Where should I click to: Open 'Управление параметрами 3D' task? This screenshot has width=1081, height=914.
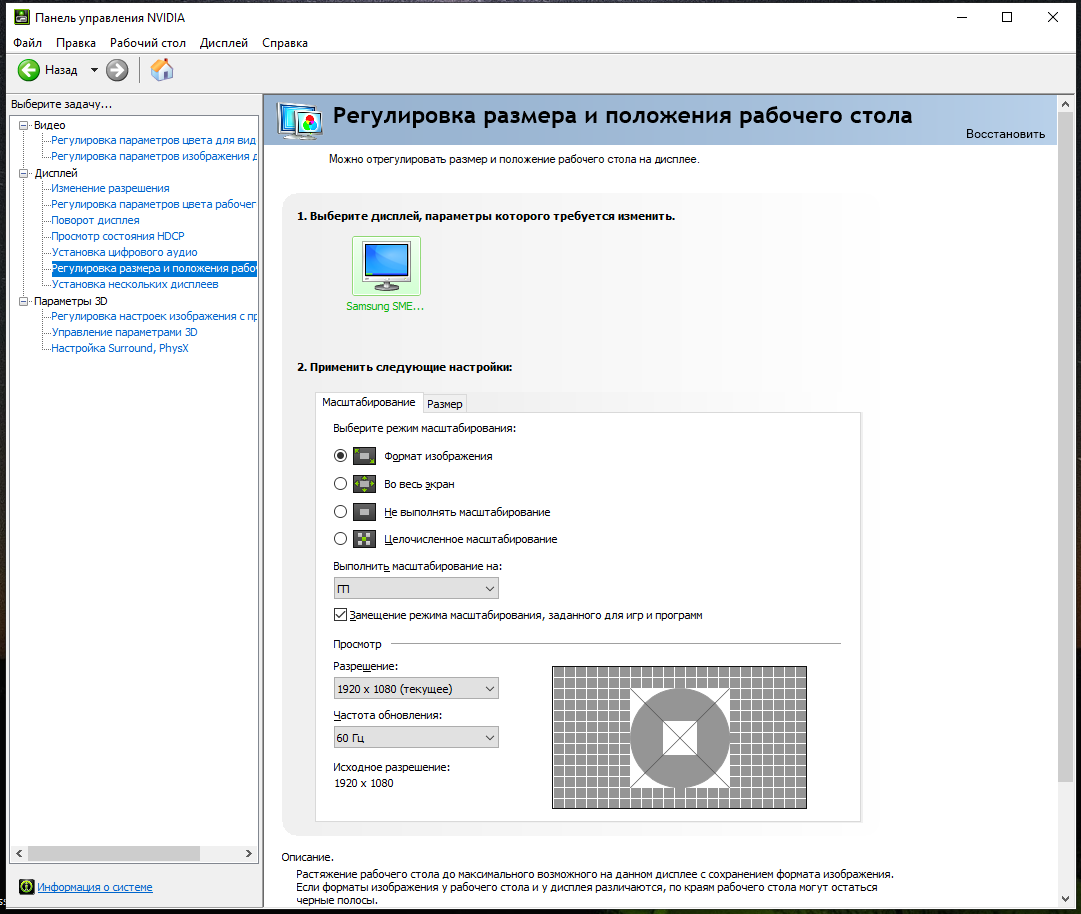pyautogui.click(x=124, y=332)
